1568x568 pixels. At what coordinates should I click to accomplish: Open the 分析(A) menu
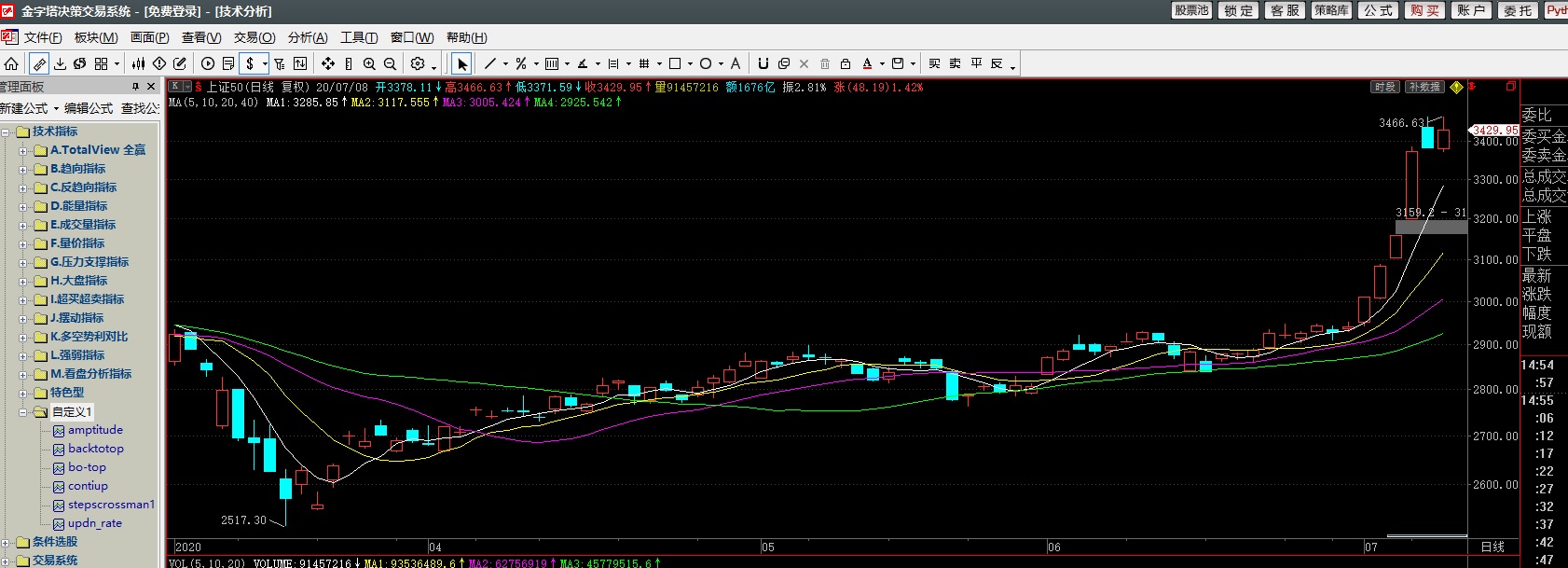pos(308,37)
